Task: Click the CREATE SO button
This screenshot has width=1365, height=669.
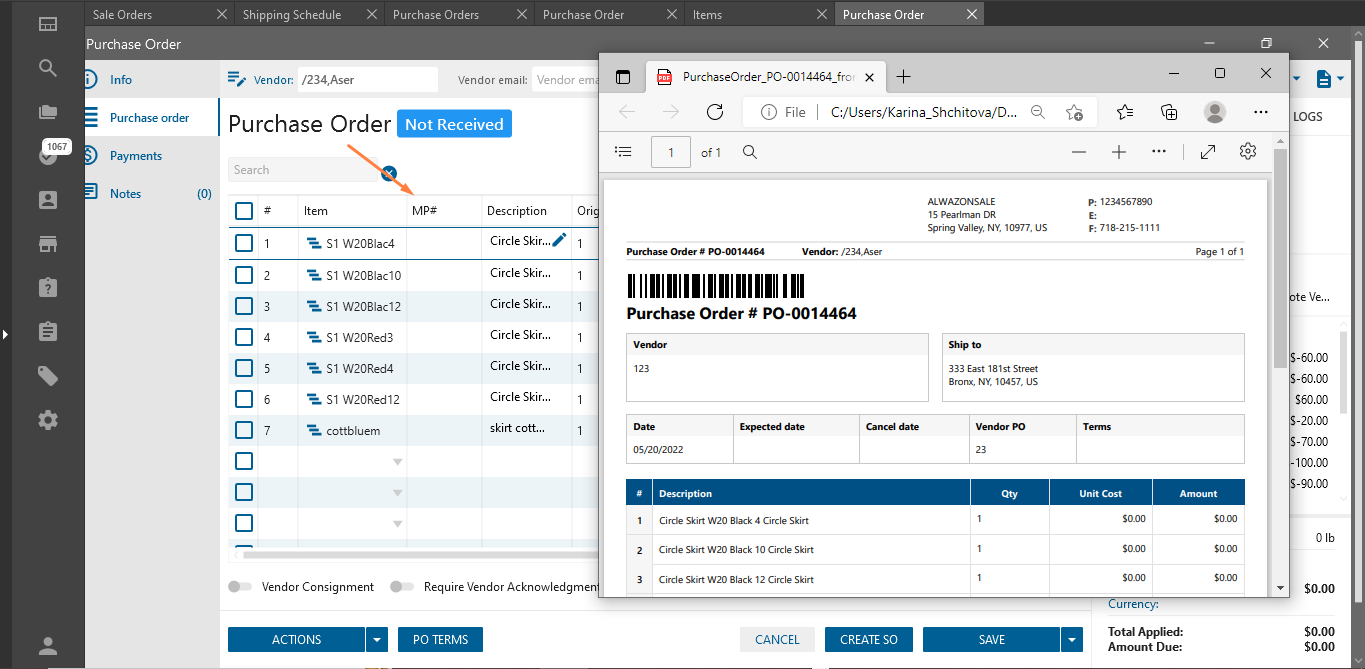Action: (x=868, y=640)
